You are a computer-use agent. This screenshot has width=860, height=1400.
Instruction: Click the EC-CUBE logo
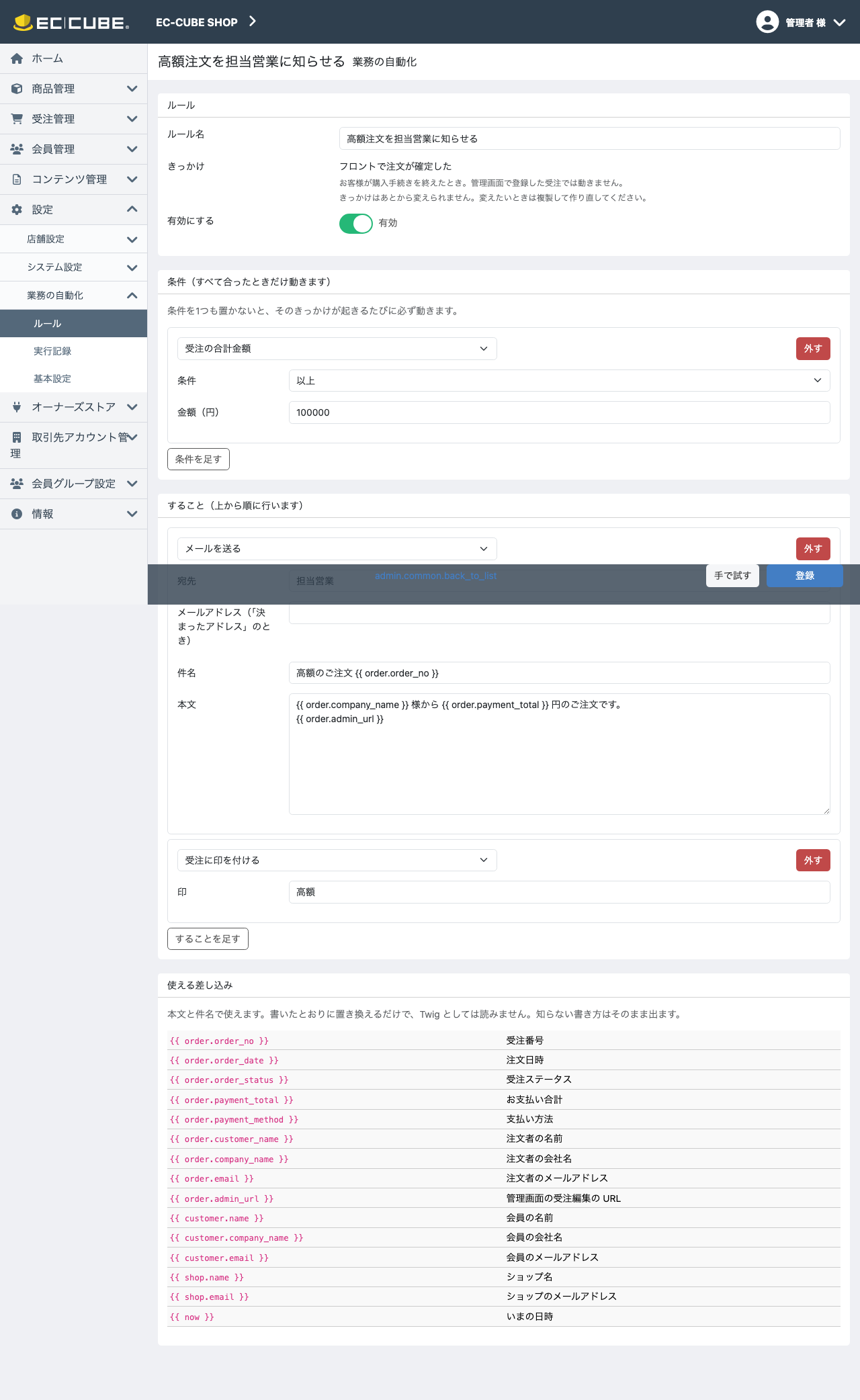[71, 22]
